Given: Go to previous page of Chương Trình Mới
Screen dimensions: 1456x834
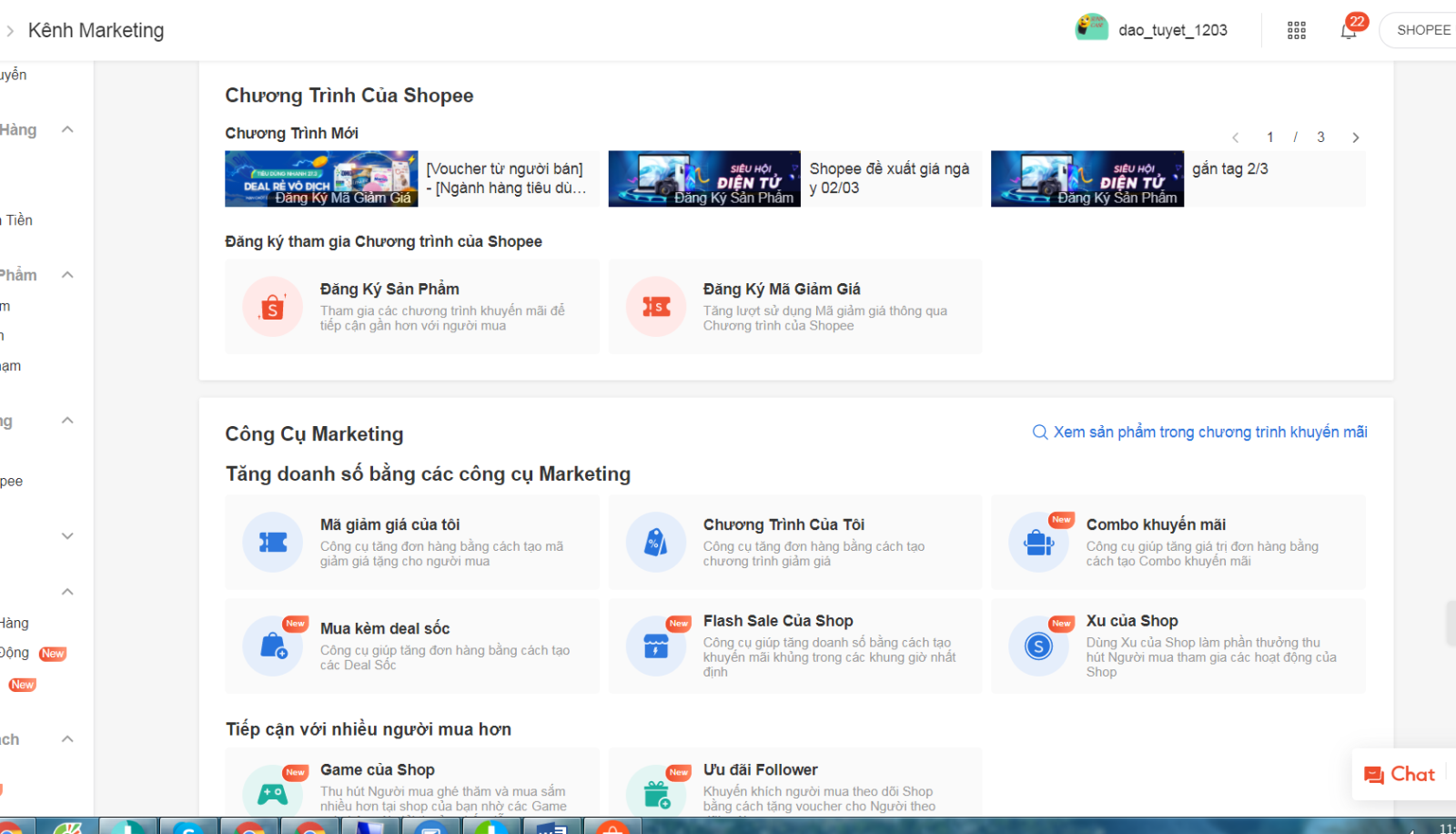Looking at the screenshot, I should (x=1235, y=137).
